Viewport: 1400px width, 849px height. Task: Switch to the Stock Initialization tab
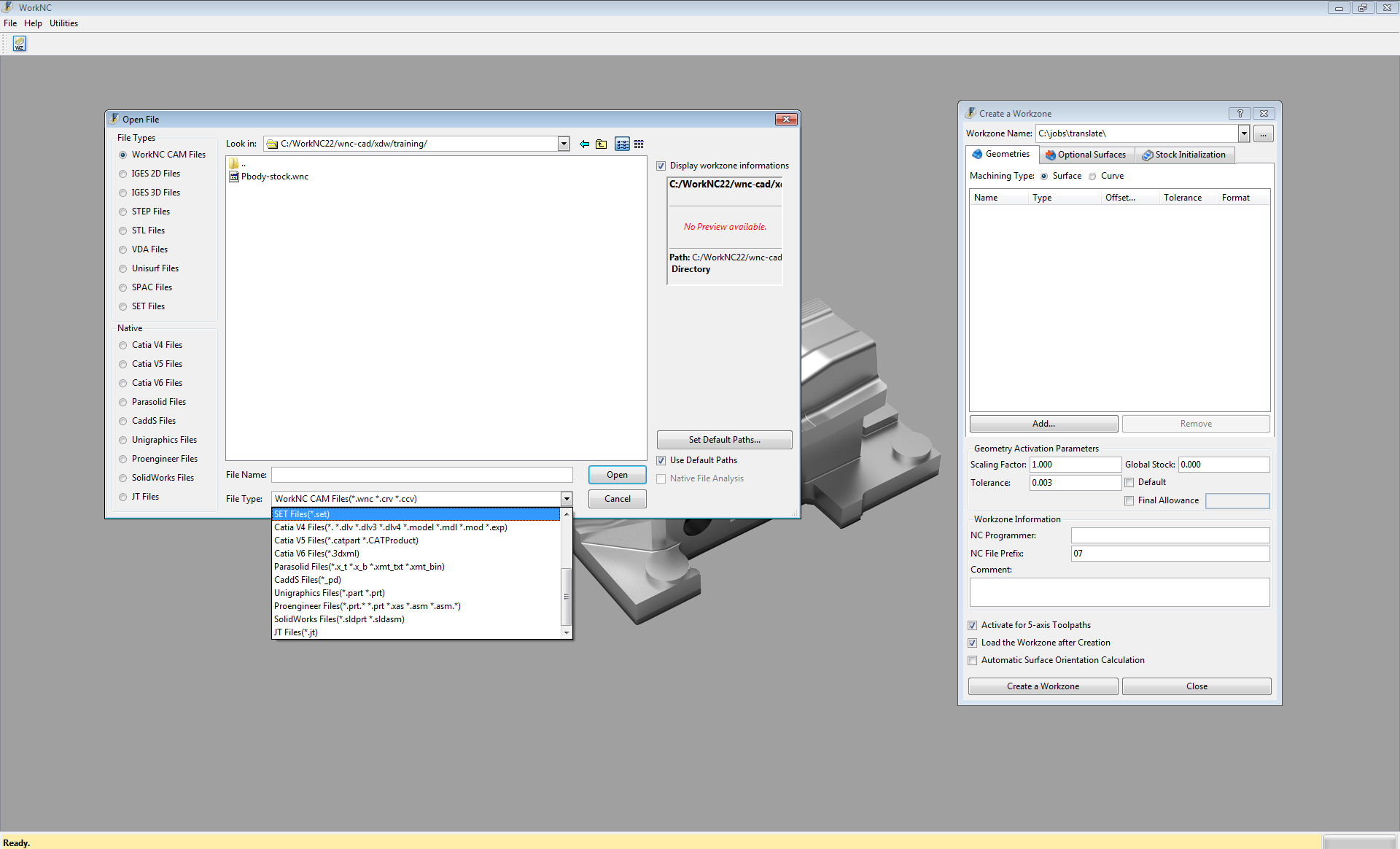(1184, 155)
